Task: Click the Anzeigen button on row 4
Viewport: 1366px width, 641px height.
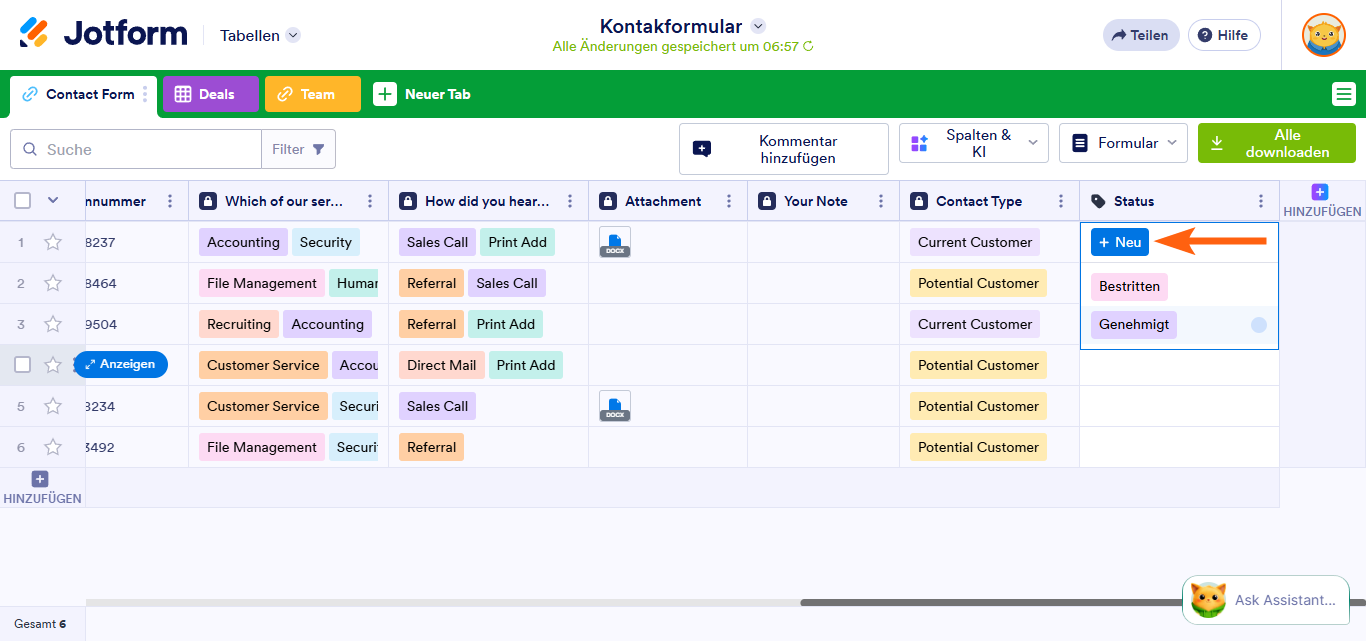Action: pyautogui.click(x=120, y=364)
